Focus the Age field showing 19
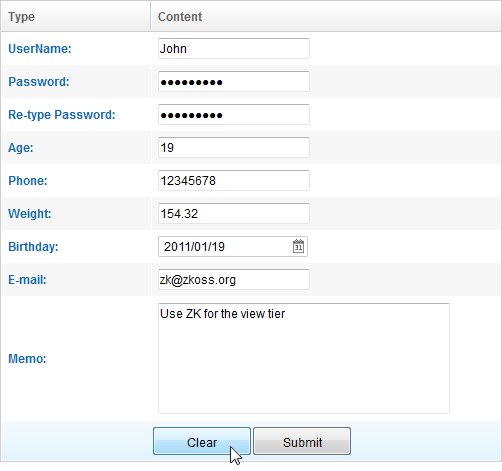 pyautogui.click(x=234, y=147)
